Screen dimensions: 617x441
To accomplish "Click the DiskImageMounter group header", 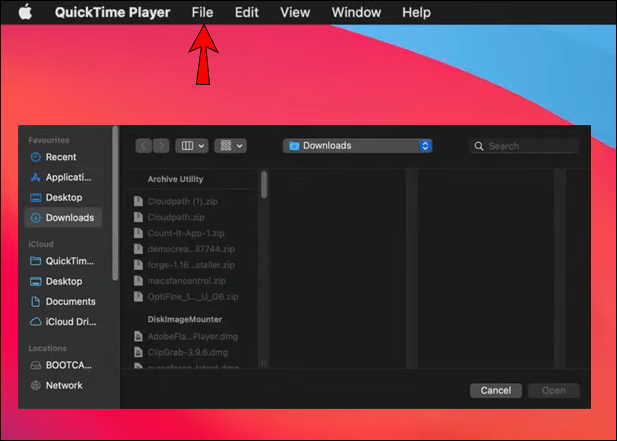I will (x=185, y=319).
